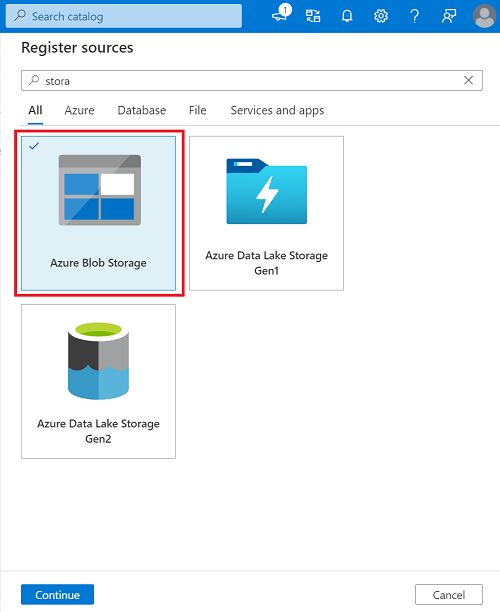Open the notifications bell
The image size is (500, 612).
coord(347,16)
